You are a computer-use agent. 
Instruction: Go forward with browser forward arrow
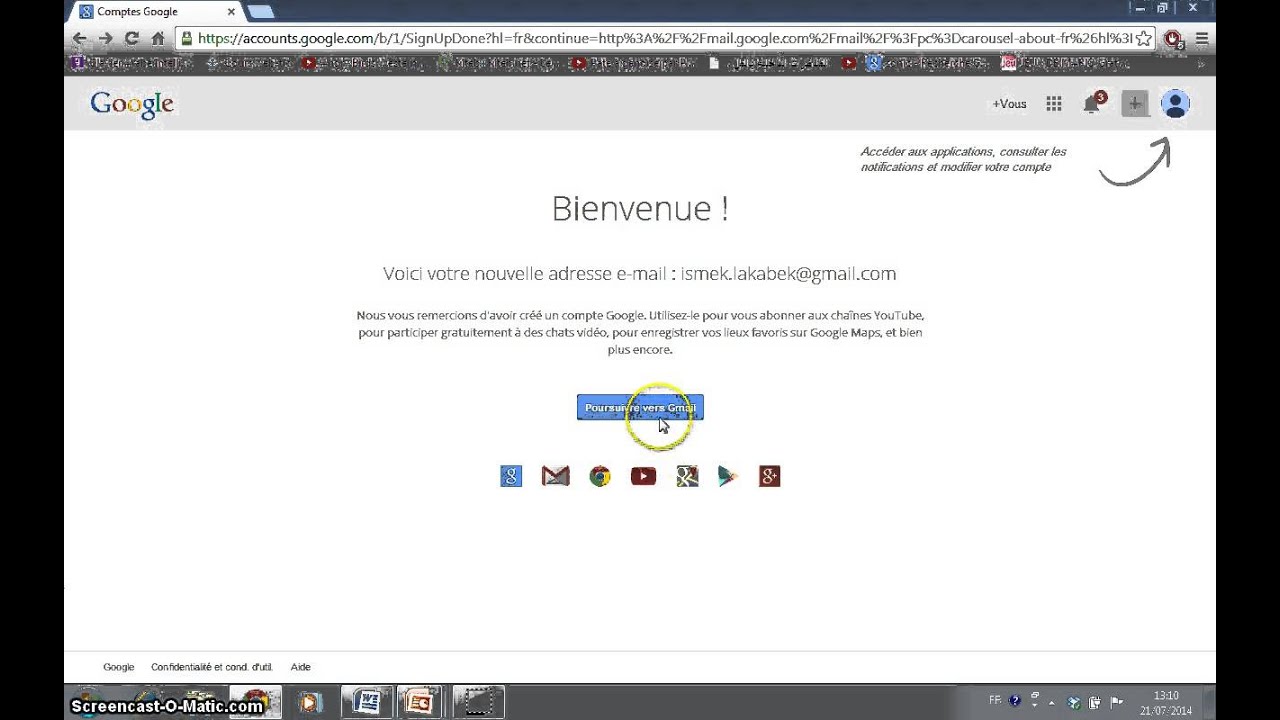click(x=106, y=39)
